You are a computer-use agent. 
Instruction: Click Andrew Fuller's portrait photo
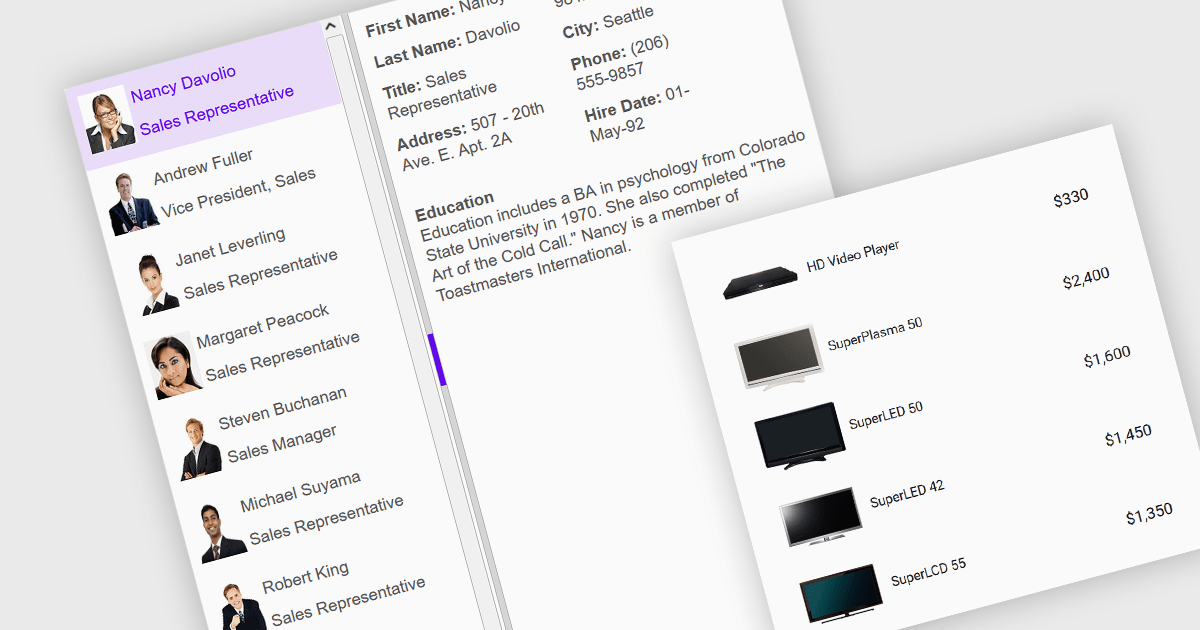click(x=131, y=203)
